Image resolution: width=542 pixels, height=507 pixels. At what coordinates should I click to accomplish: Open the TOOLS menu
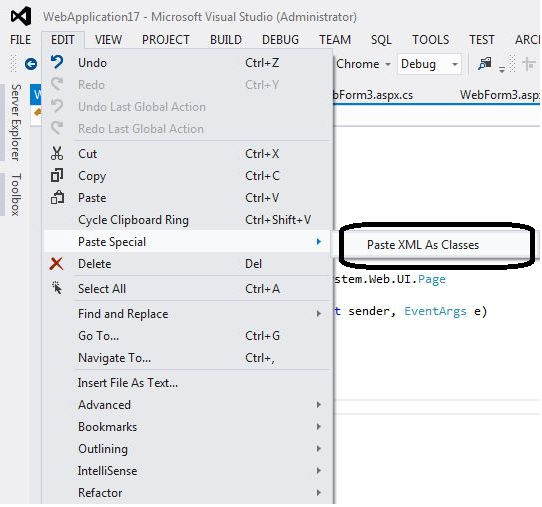point(430,40)
